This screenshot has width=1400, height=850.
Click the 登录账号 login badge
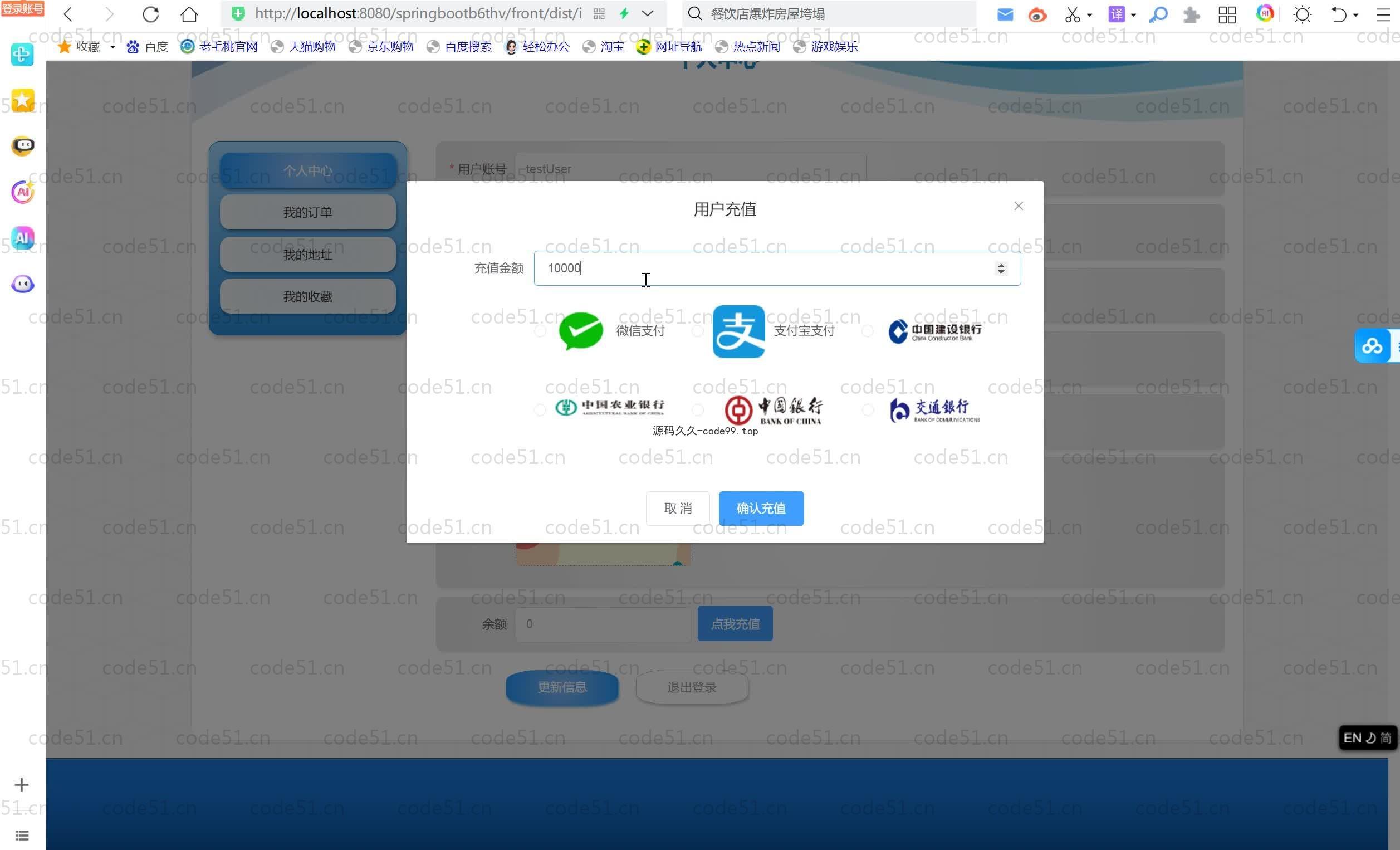[23, 8]
